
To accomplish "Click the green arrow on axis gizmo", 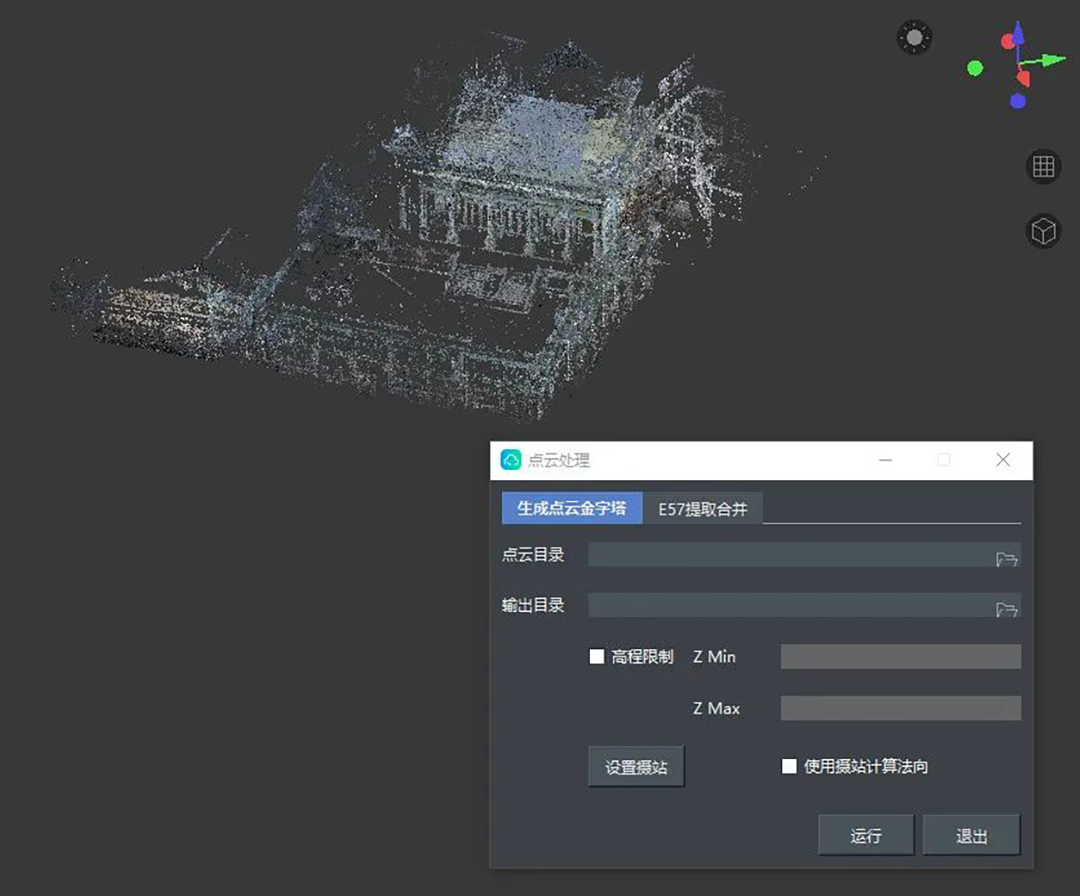I will pos(1051,60).
